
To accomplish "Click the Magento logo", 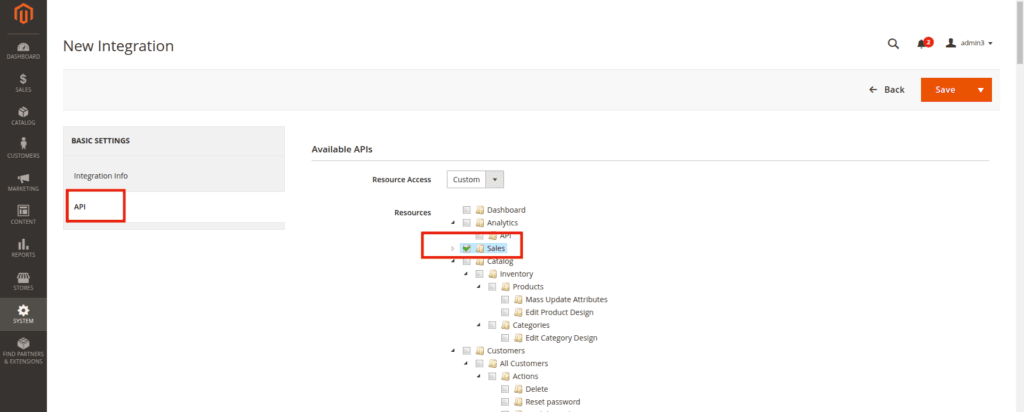I will pos(23,14).
